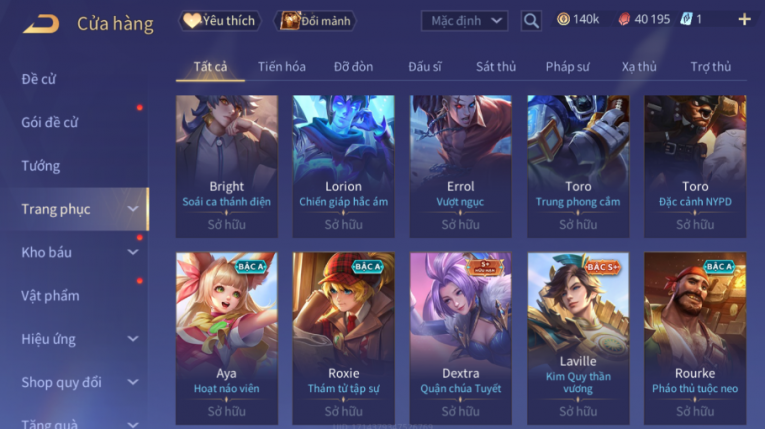Collapse the Trang phục sidebar chevron
765x429 pixels.
coord(133,209)
